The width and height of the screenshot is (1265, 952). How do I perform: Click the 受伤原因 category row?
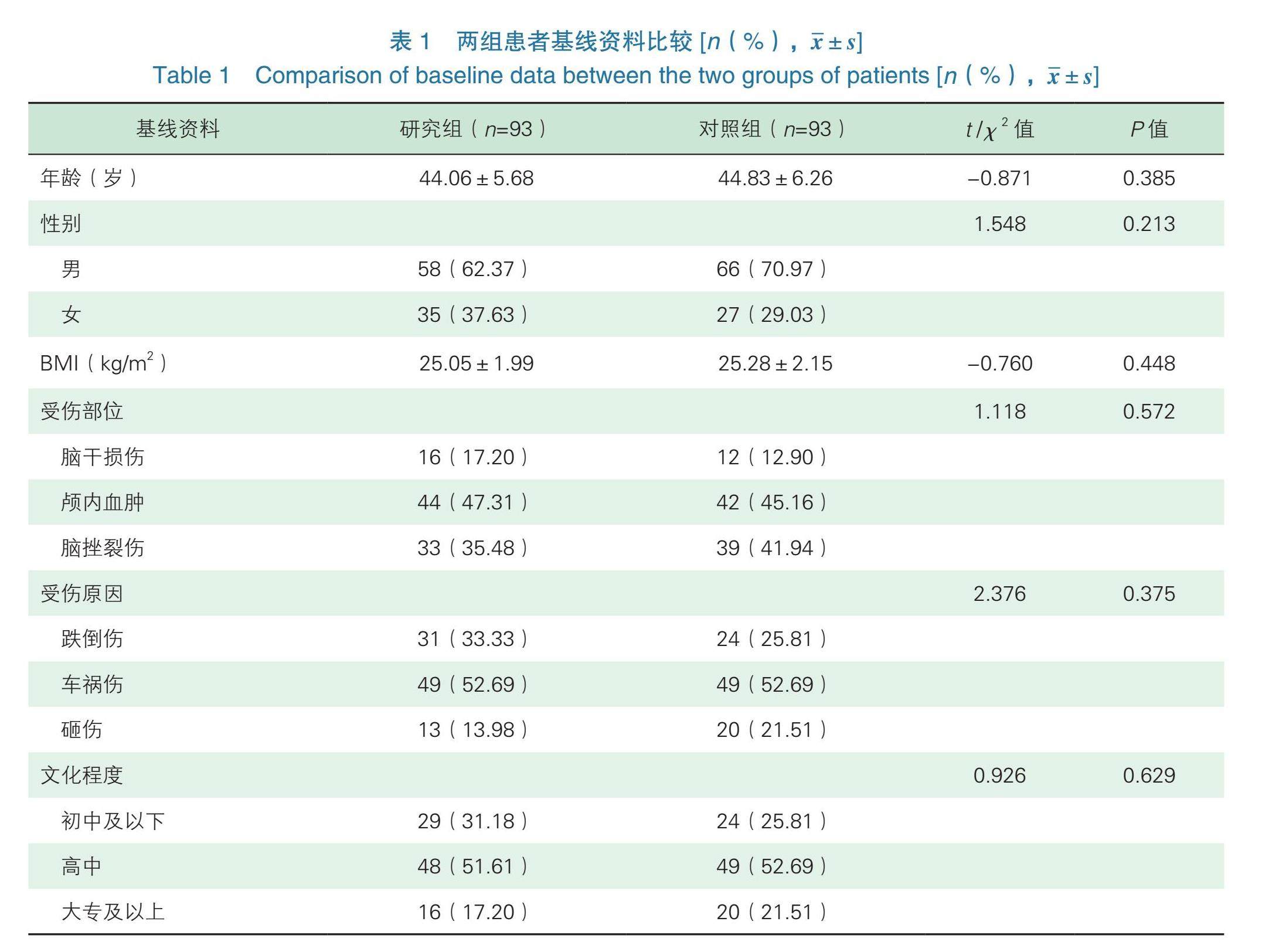[x=81, y=593]
